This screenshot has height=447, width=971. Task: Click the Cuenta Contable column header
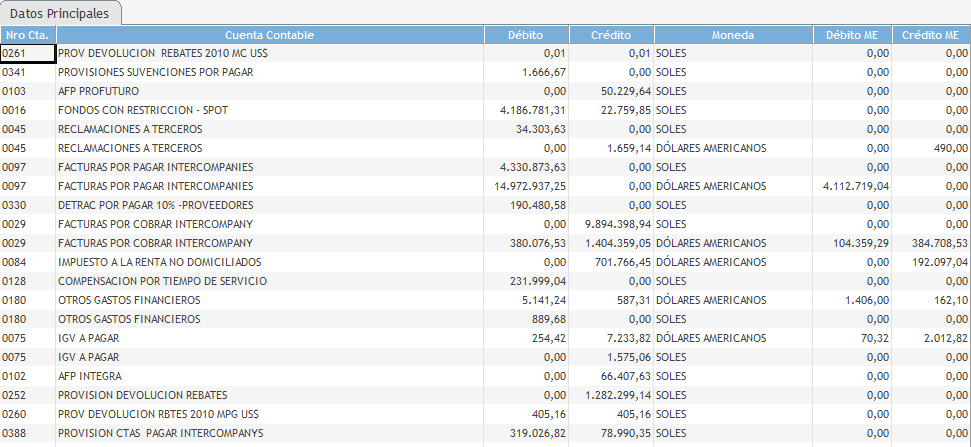[x=269, y=35]
